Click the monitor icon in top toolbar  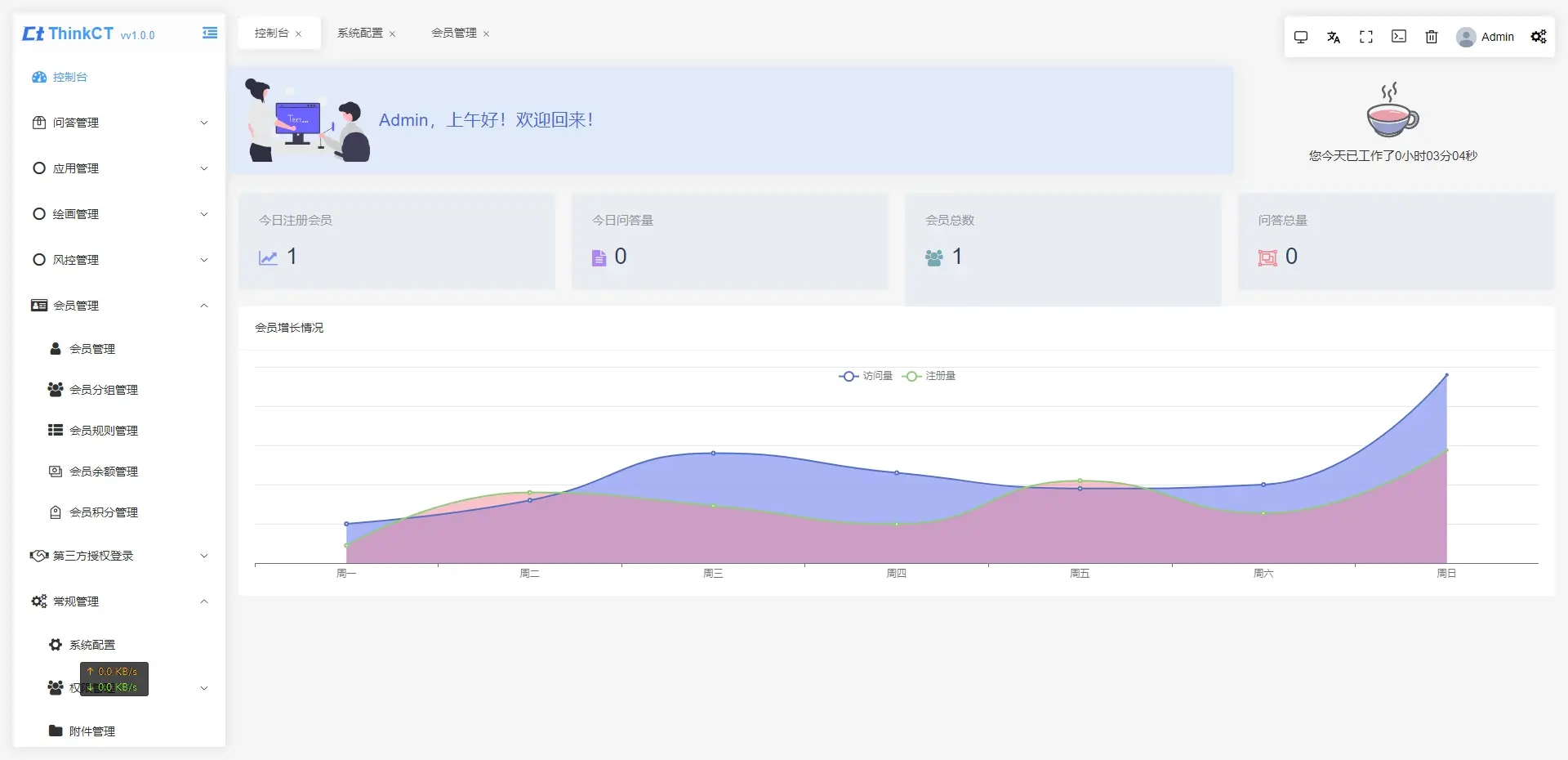1301,37
